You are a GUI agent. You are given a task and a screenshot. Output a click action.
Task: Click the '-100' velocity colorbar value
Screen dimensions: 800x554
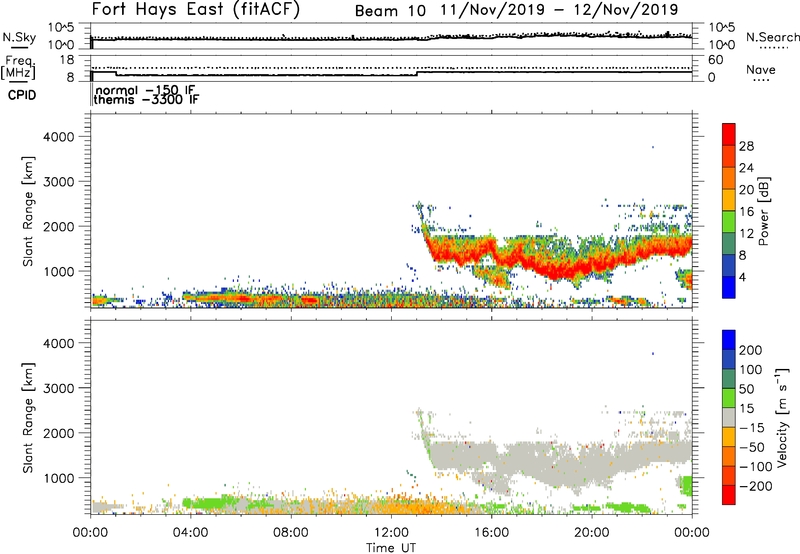(x=756, y=467)
